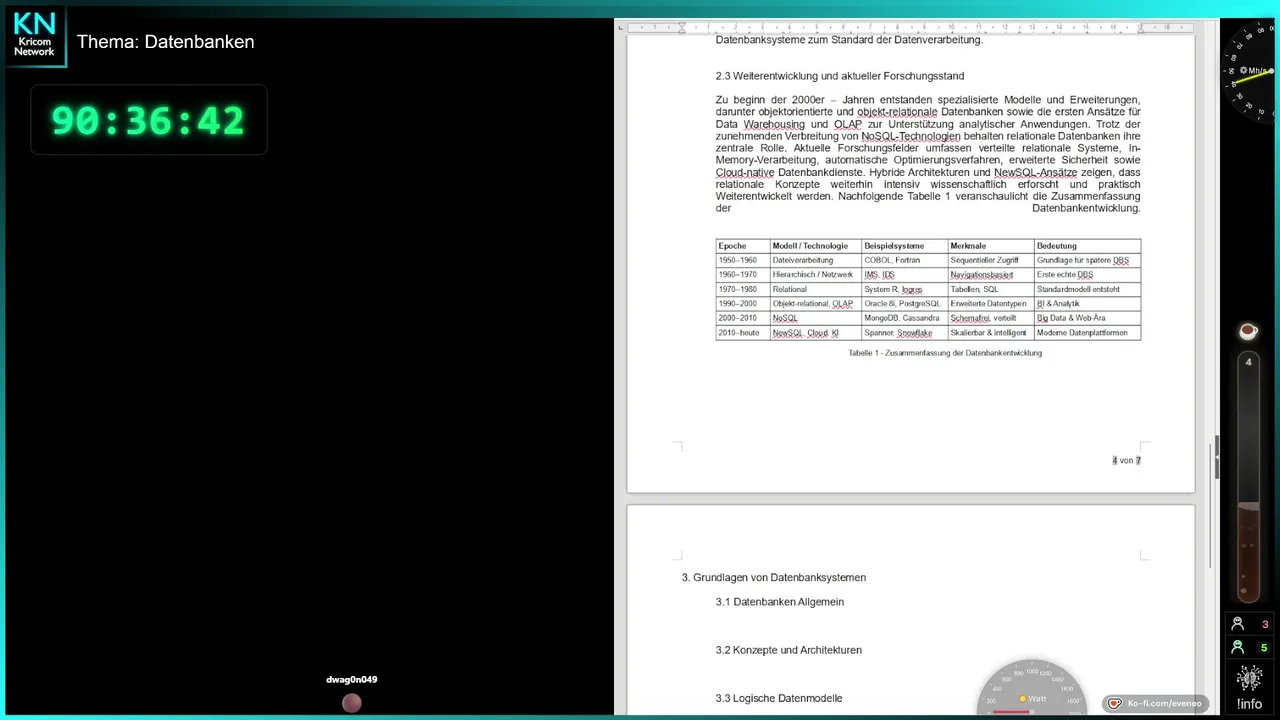Viewport: 1280px width, 720px height.
Task: Click heading 3.2 Konzepte und Architekturen
Action: pyautogui.click(x=789, y=650)
